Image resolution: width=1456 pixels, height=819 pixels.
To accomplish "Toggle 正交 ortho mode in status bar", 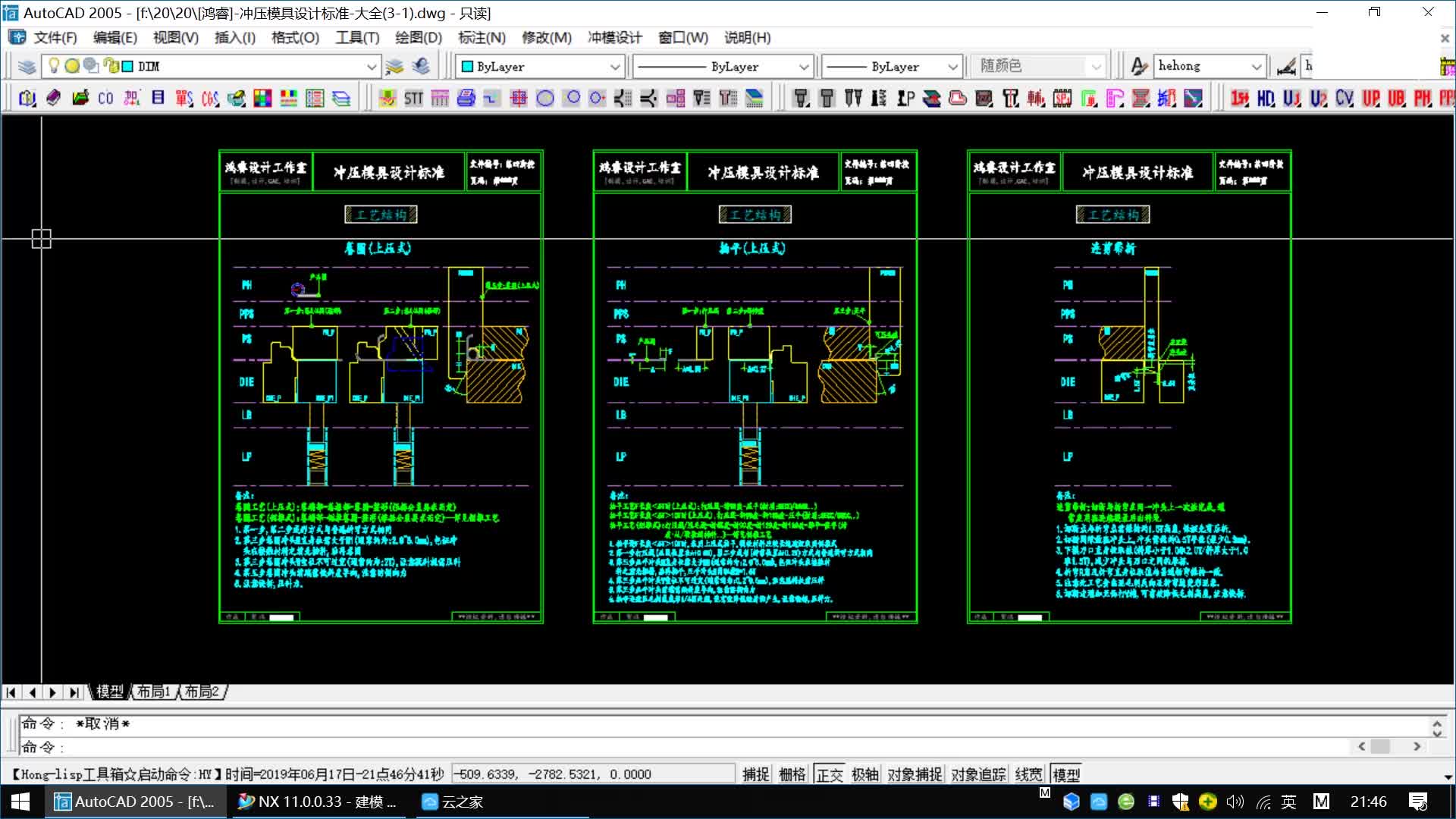I will coord(830,774).
